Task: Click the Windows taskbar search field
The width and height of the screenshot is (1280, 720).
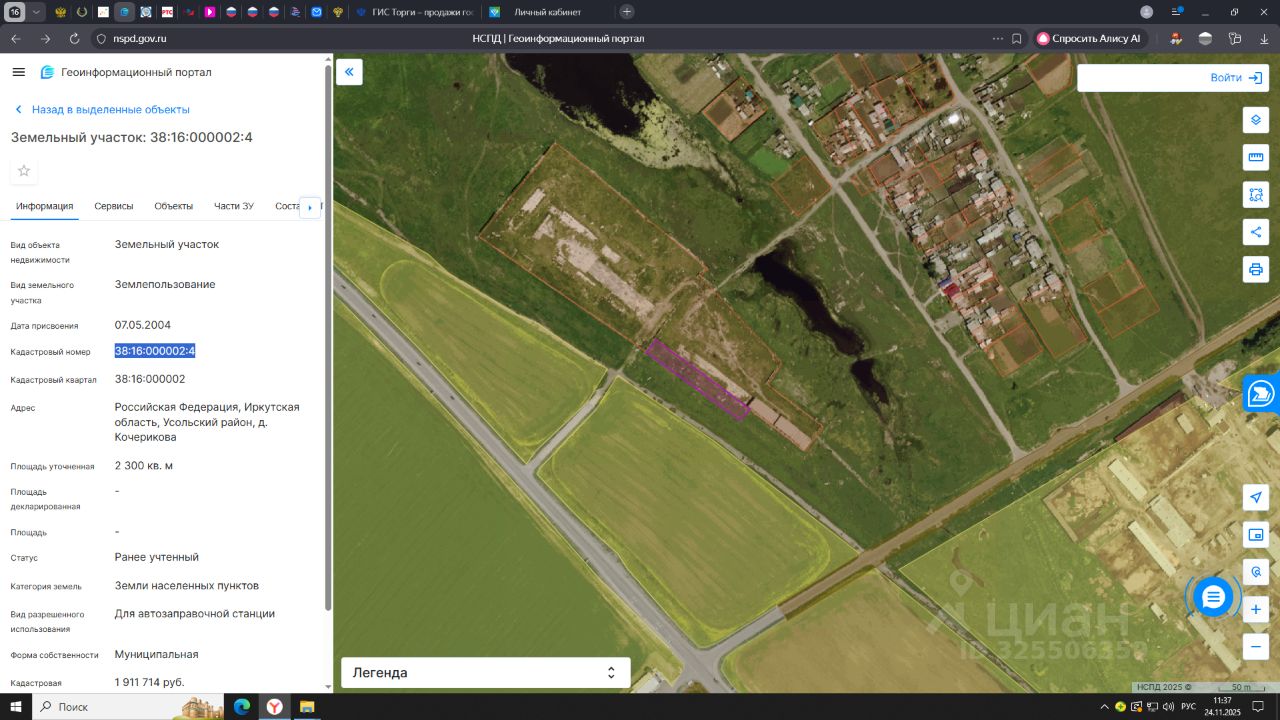Action: point(100,707)
